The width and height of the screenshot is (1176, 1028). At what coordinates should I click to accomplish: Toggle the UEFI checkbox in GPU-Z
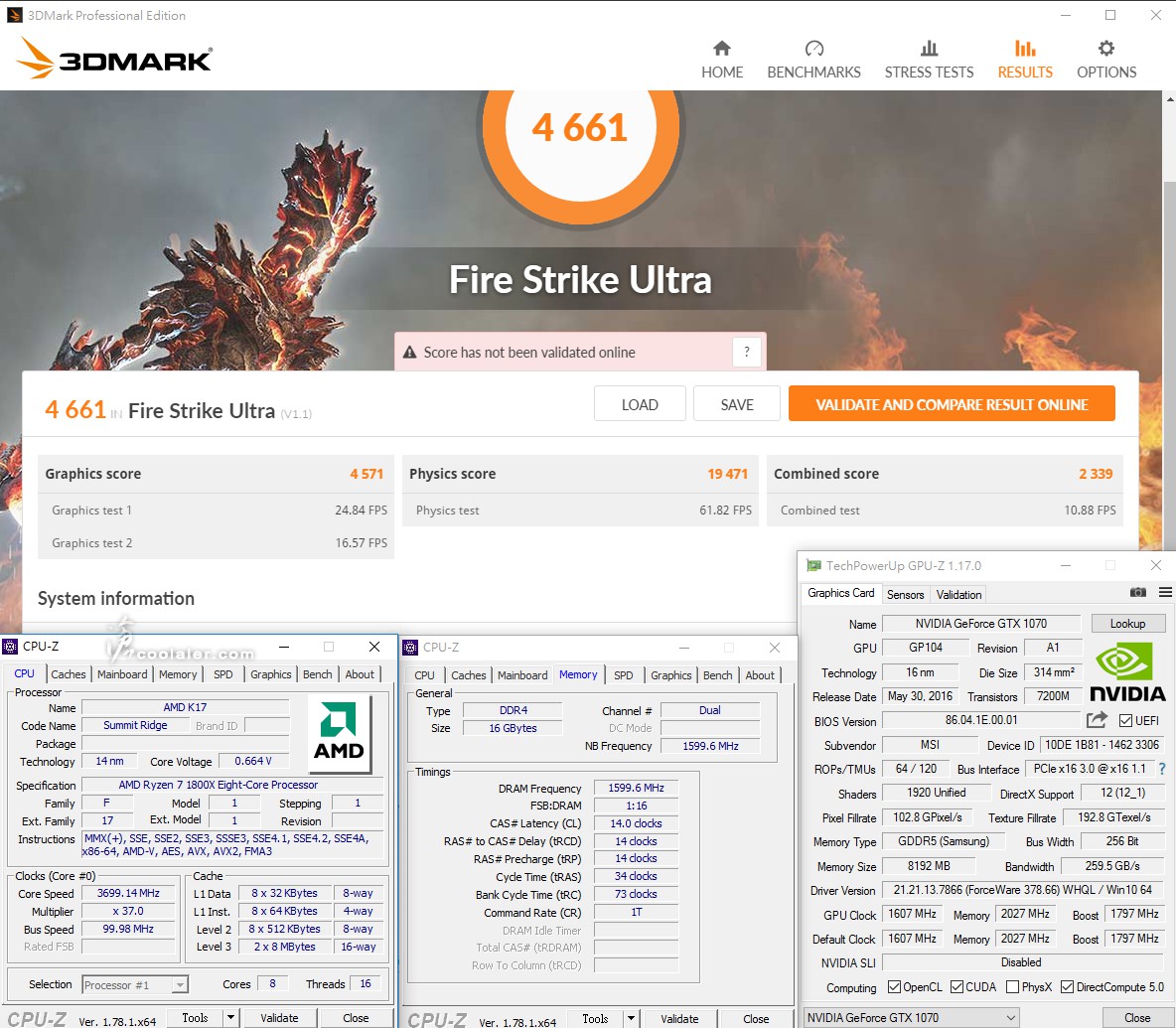[1125, 720]
